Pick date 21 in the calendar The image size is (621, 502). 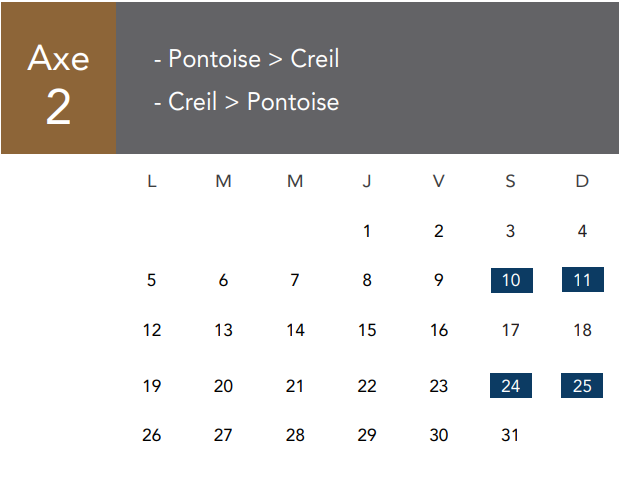295,386
